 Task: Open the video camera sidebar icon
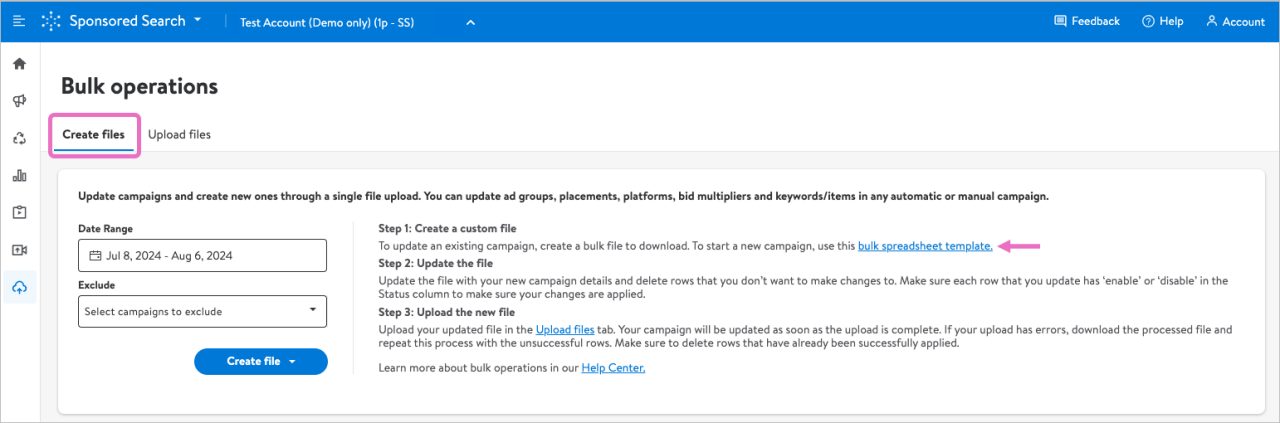tap(19, 250)
